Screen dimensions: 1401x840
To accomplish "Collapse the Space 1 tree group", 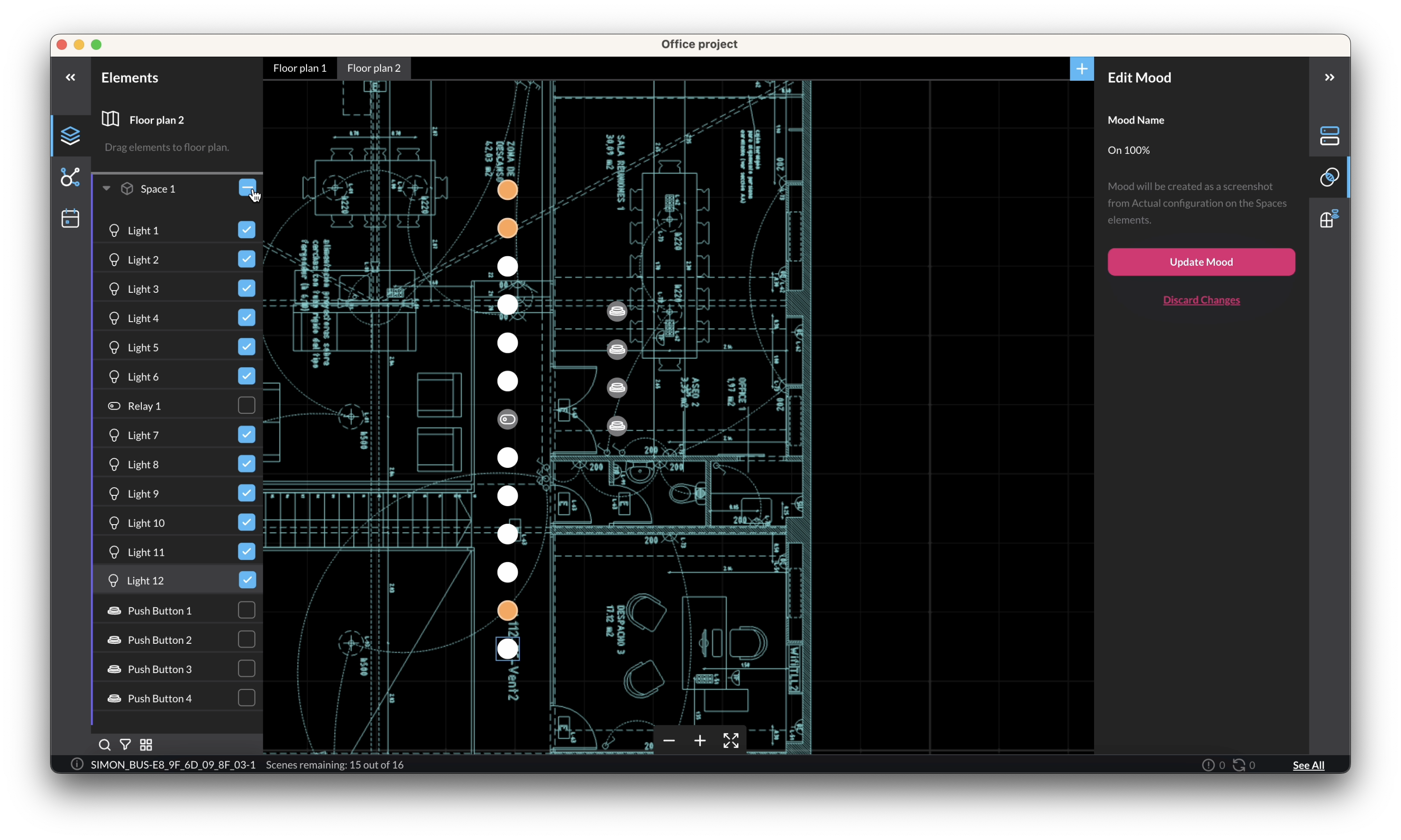I will pyautogui.click(x=106, y=189).
